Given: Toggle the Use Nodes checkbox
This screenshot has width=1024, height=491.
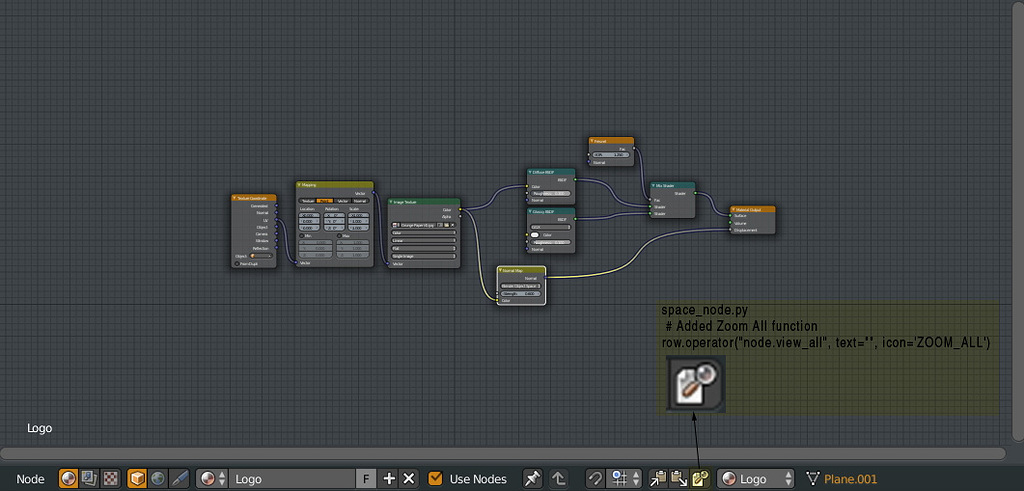Looking at the screenshot, I should coord(435,479).
